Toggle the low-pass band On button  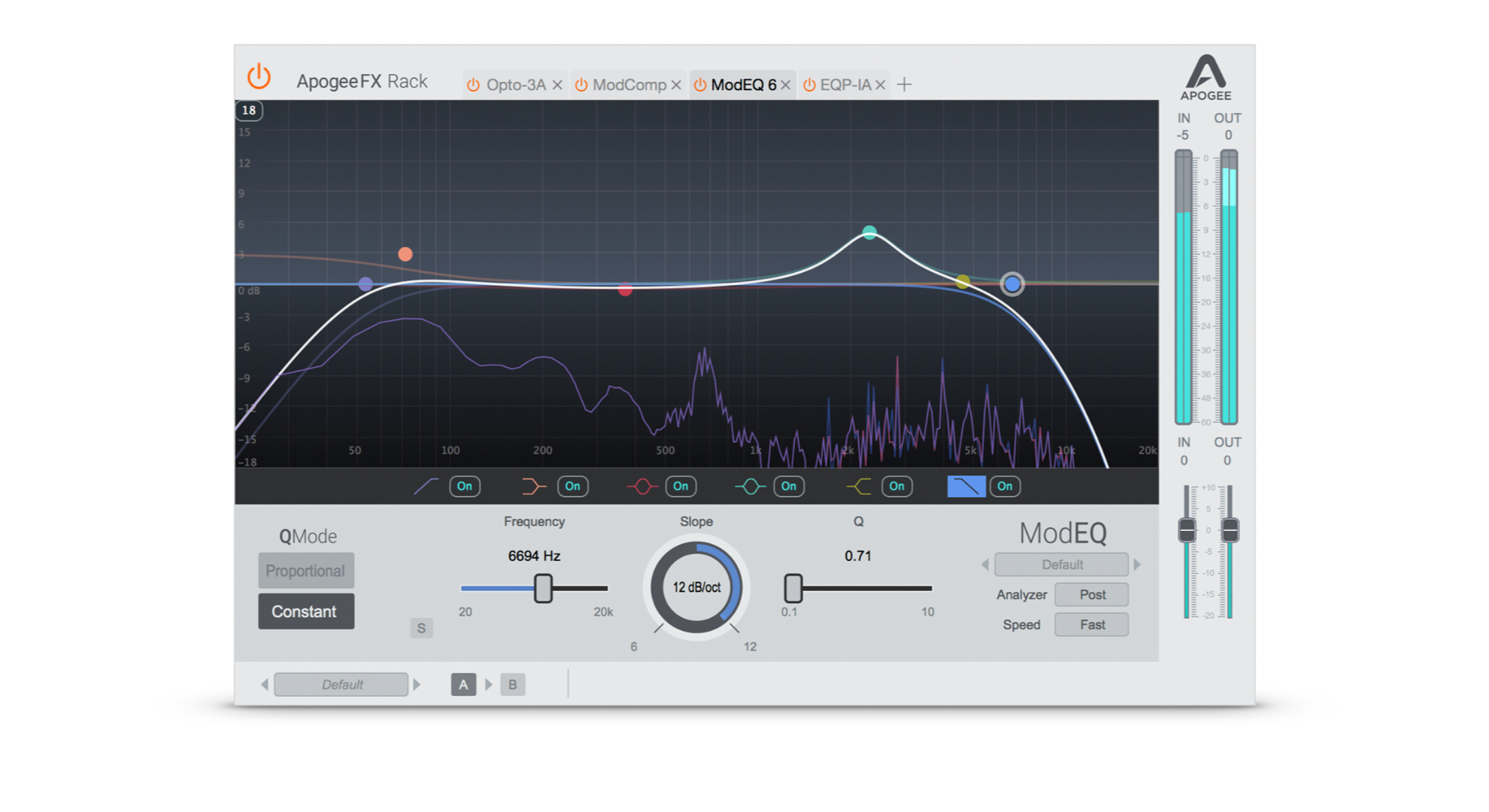[1005, 486]
